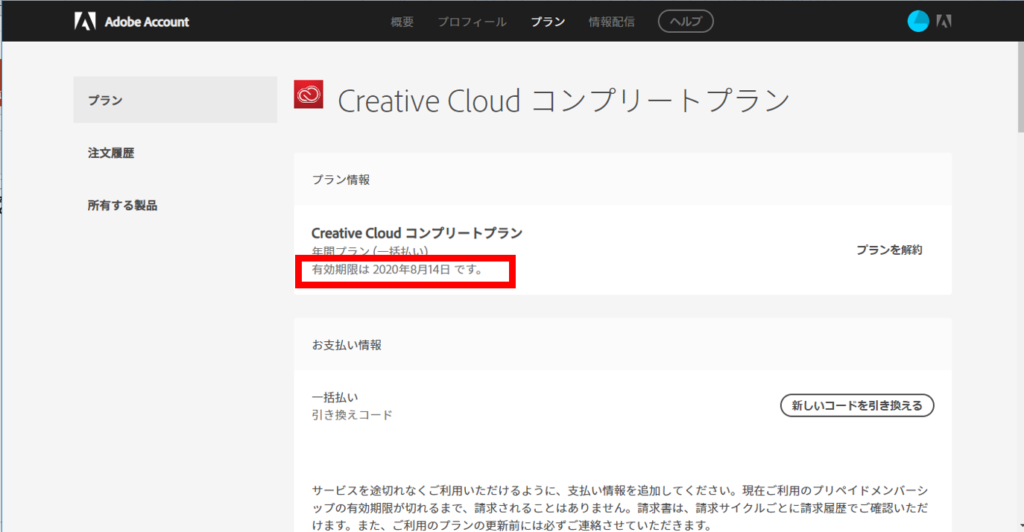Click the お支払い情報 section label
Screen dimensions: 1024x532
pyautogui.click(x=346, y=345)
